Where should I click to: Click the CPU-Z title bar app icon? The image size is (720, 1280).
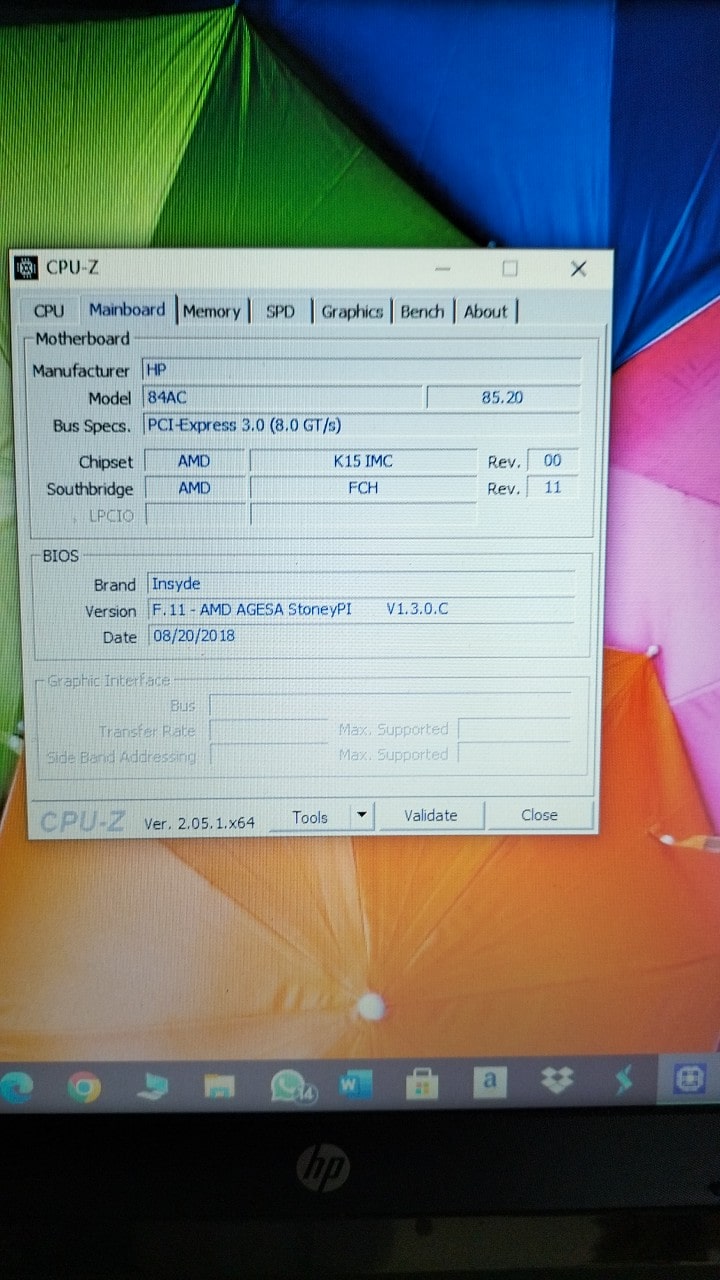tap(28, 267)
